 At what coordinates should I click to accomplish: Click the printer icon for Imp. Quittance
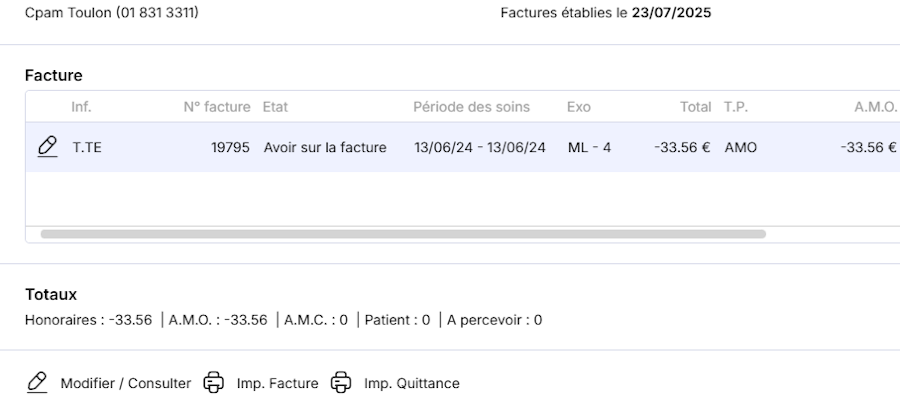click(x=341, y=383)
